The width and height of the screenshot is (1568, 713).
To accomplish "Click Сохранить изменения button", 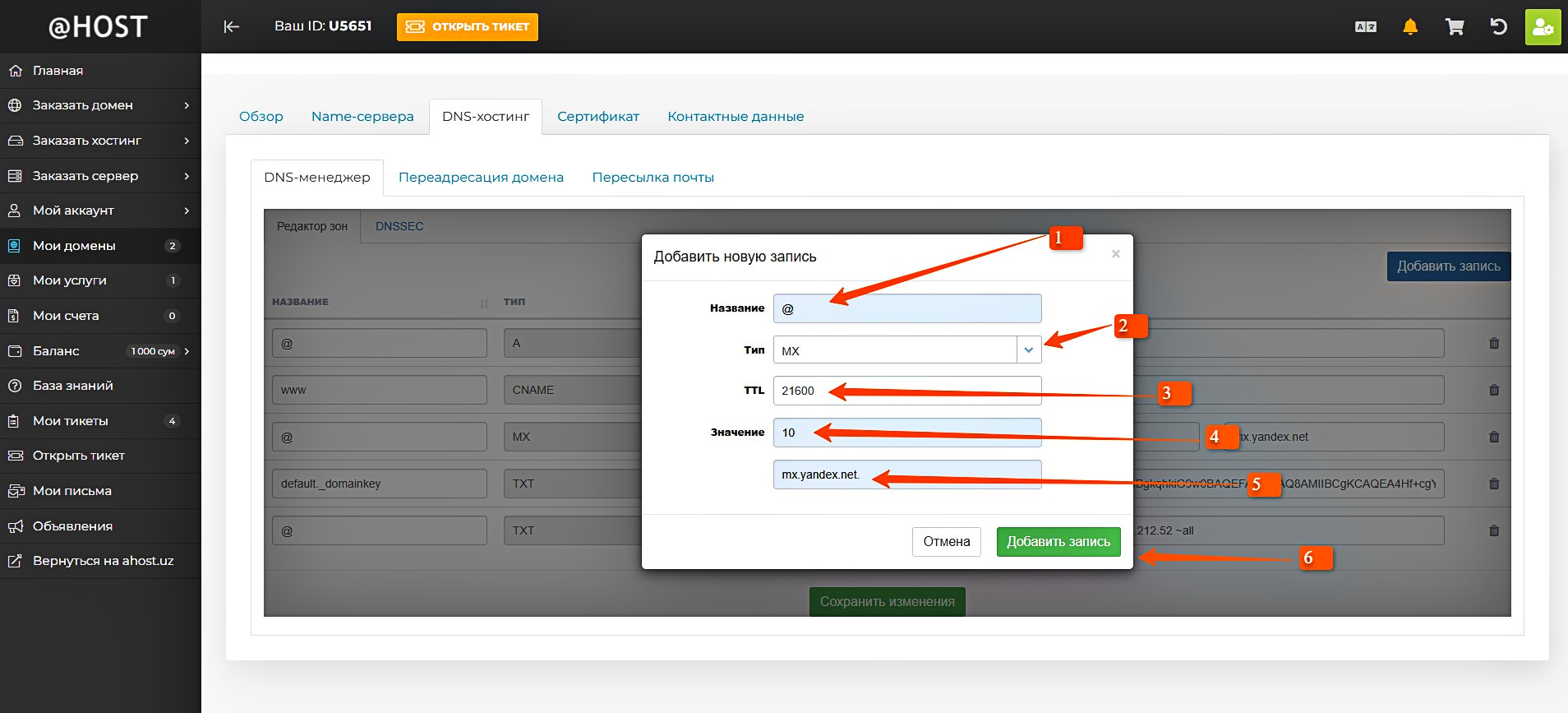I will click(x=888, y=602).
